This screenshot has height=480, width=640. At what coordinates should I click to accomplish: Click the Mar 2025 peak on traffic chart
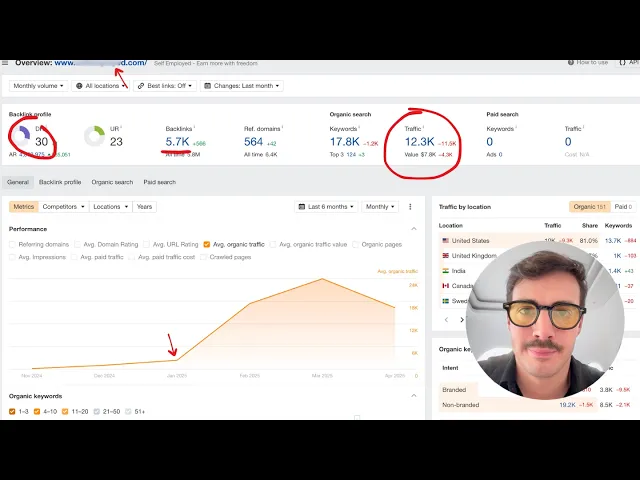[322, 279]
